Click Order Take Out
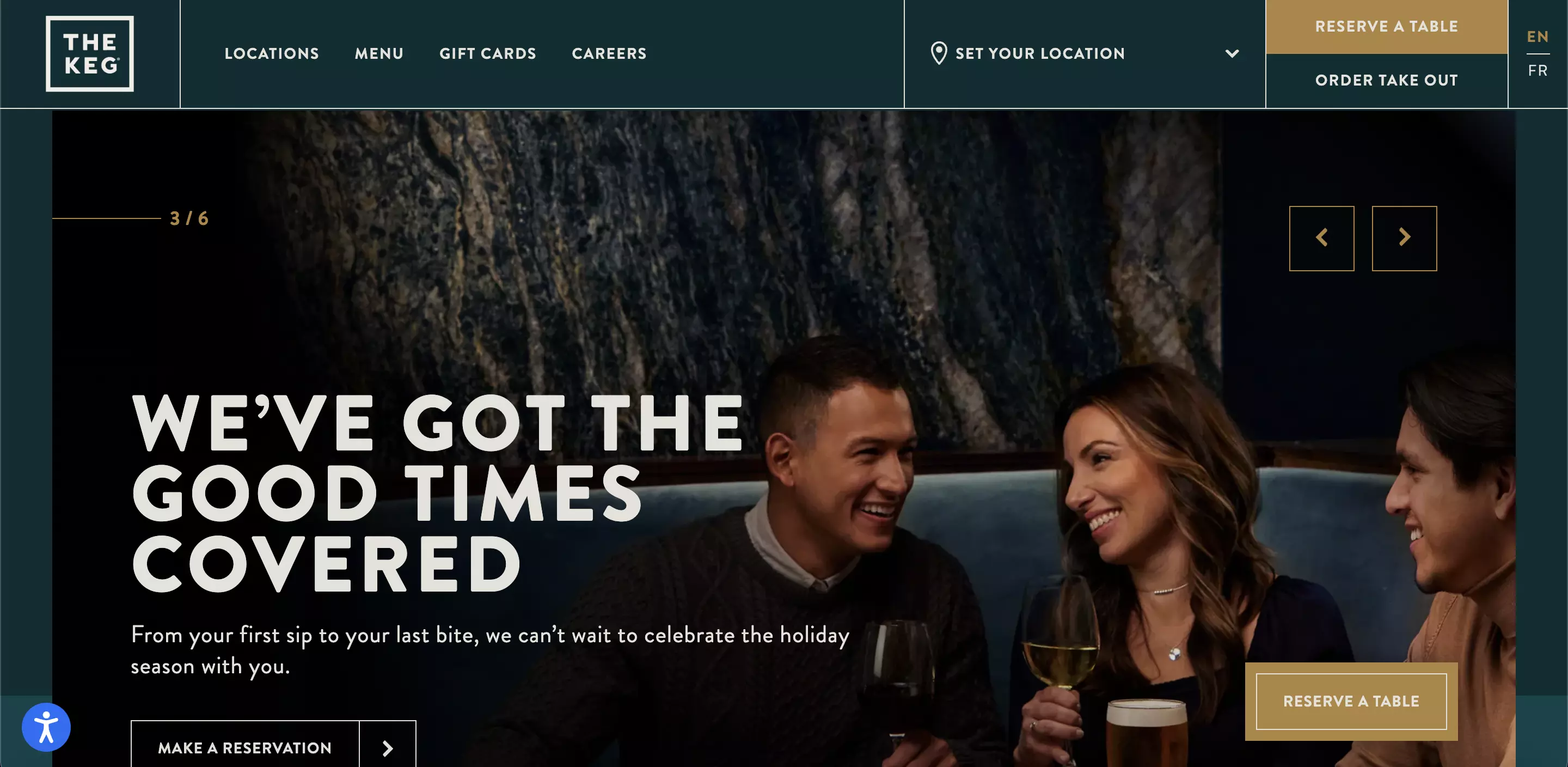Screen dimensions: 1568x767 pos(1387,81)
